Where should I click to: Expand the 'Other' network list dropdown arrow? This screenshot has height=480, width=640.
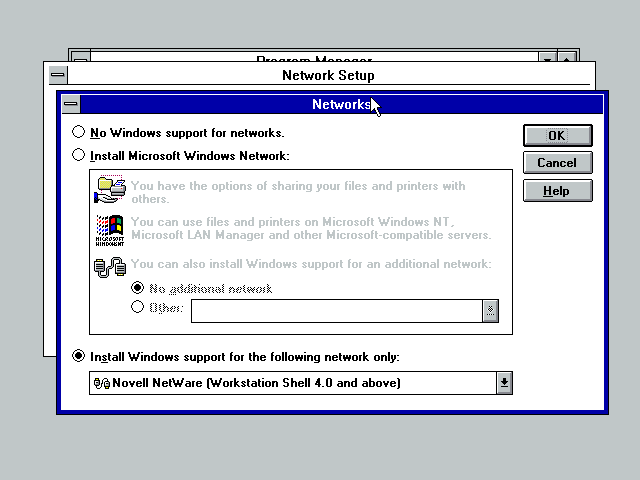491,311
